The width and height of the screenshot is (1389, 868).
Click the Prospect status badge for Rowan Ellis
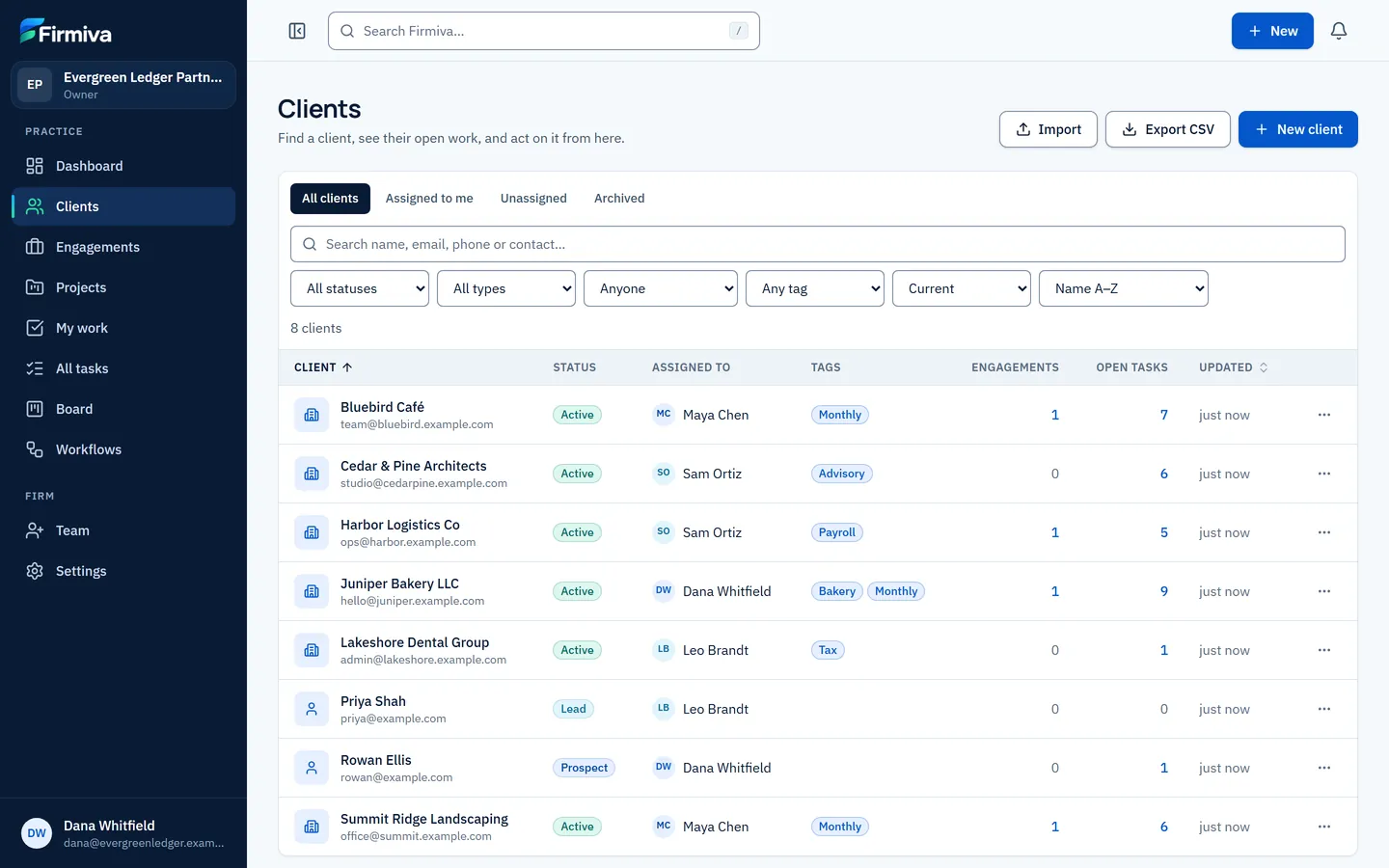pyautogui.click(x=585, y=768)
